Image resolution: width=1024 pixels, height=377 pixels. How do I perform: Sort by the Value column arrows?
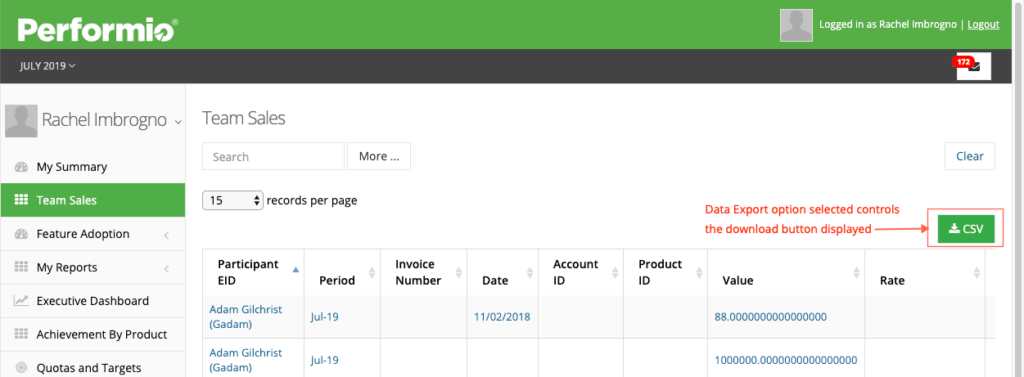pos(856,272)
